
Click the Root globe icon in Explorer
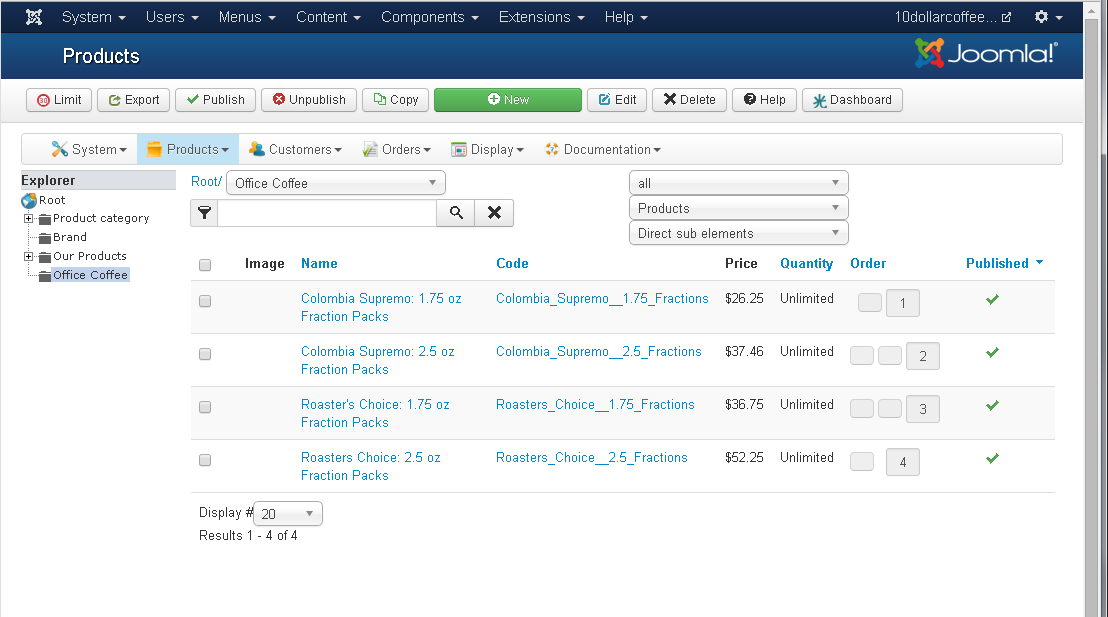(29, 201)
